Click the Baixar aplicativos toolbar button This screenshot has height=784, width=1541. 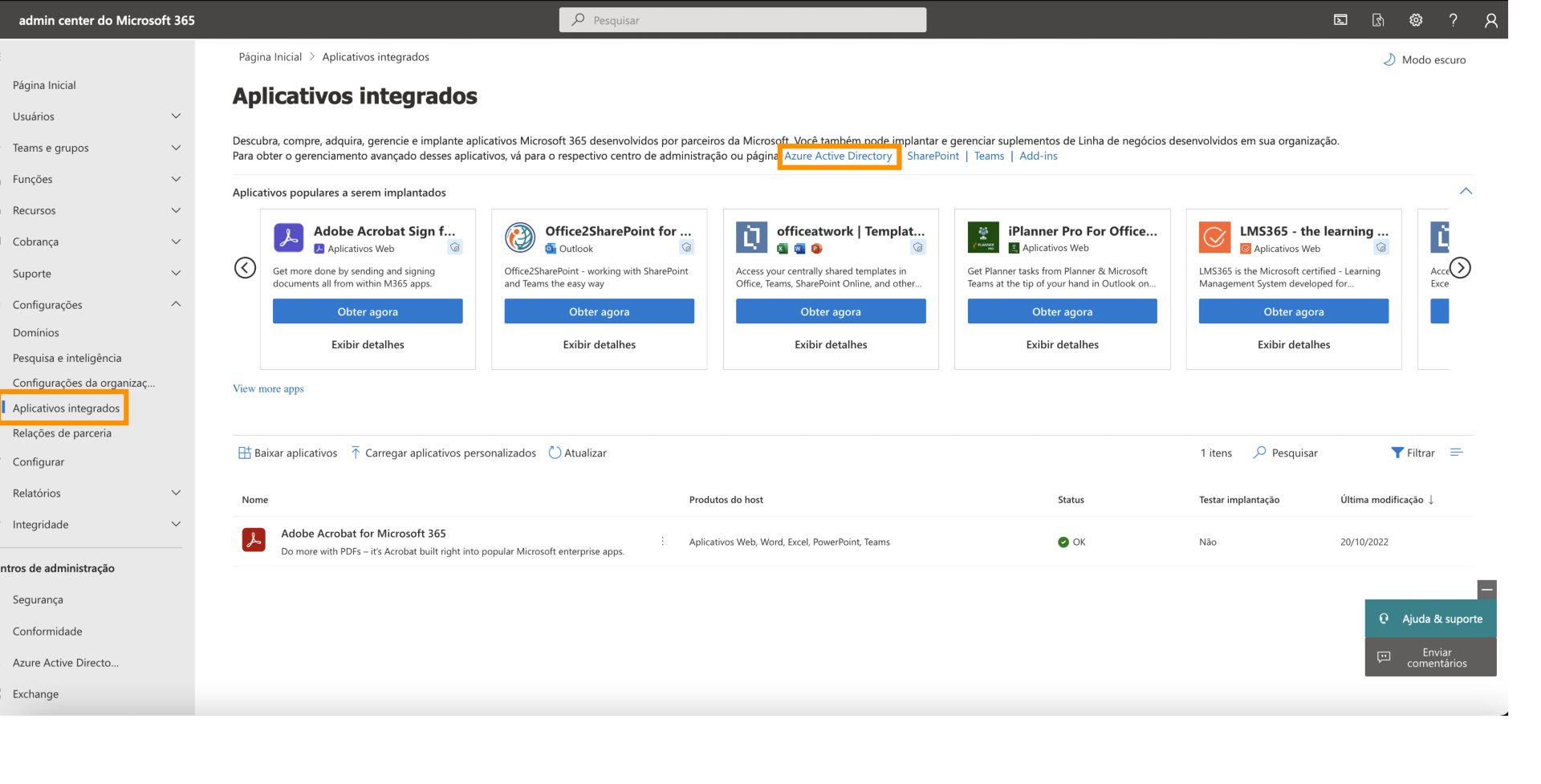[x=287, y=453]
